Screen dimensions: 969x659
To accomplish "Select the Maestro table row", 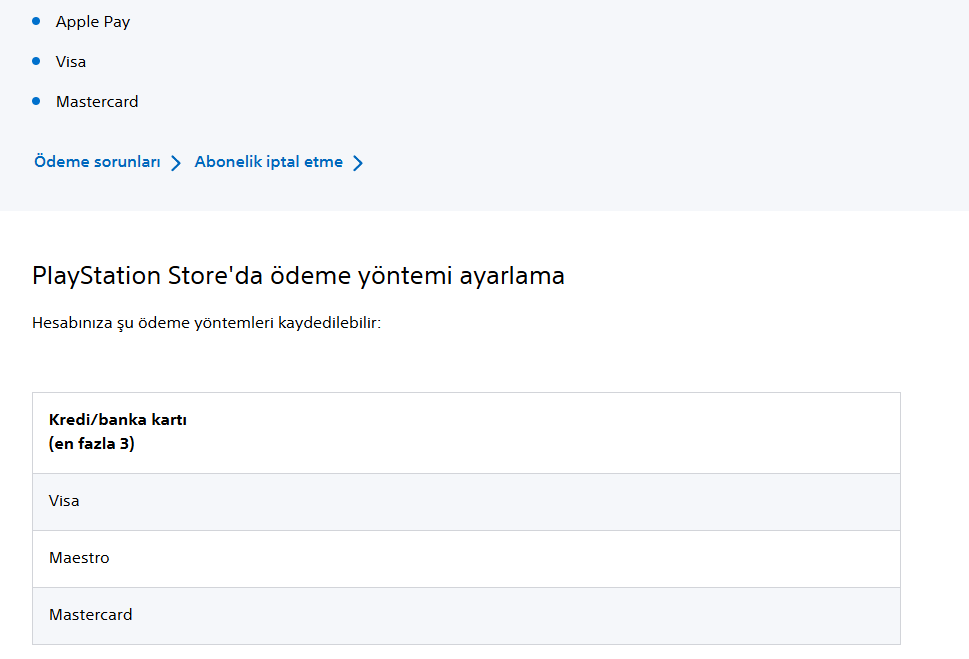I will (467, 559).
